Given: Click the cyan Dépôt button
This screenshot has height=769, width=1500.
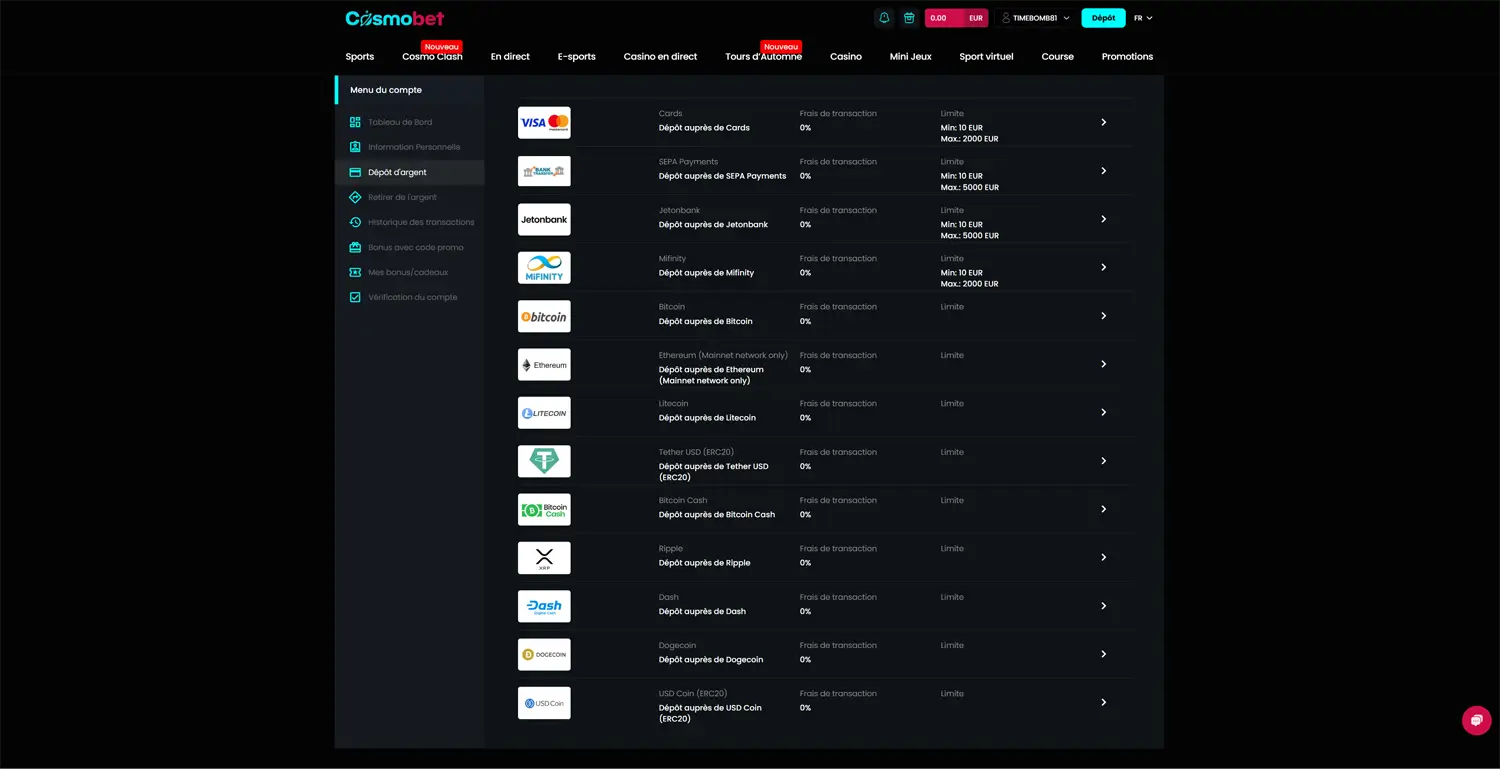Looking at the screenshot, I should point(1103,18).
